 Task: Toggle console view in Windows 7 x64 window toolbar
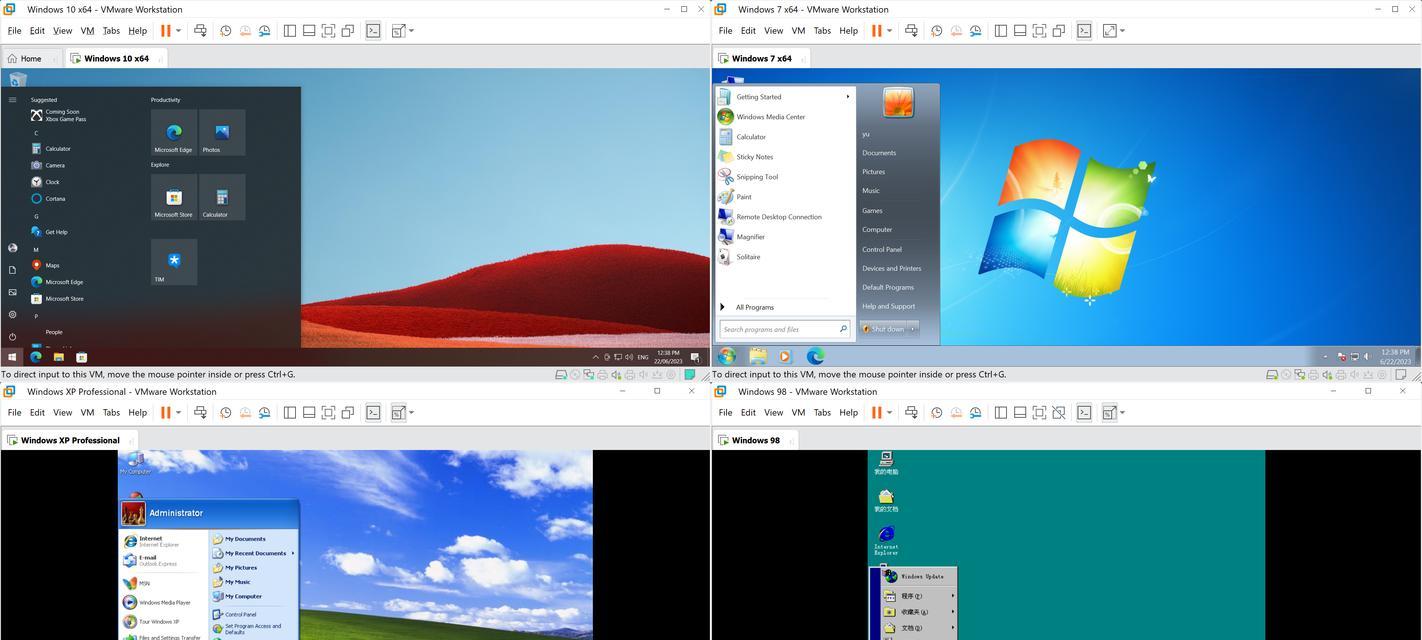(1084, 31)
